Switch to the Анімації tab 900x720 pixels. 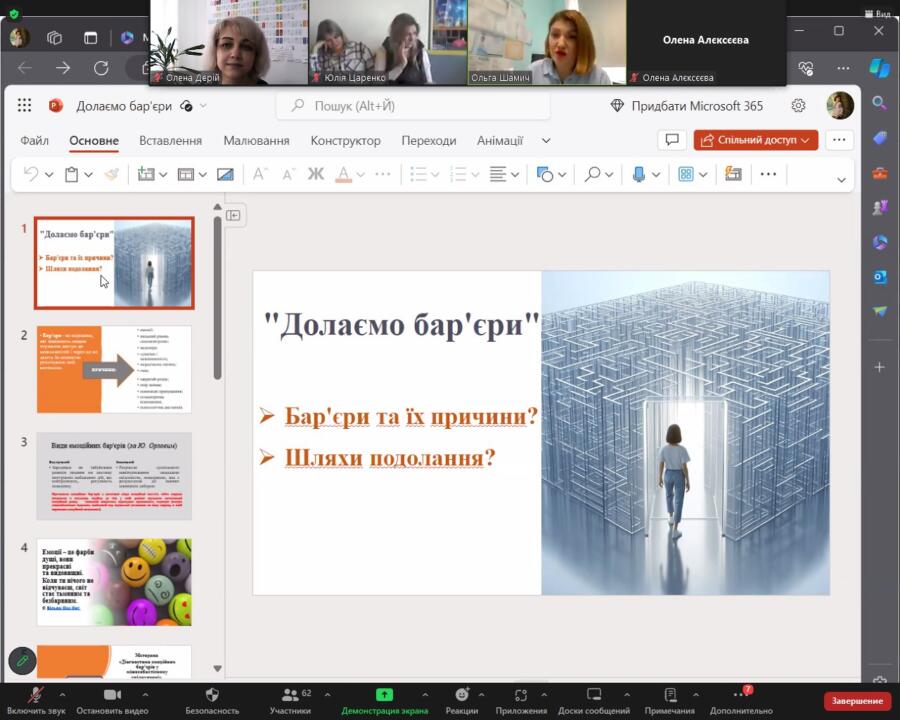tap(500, 141)
